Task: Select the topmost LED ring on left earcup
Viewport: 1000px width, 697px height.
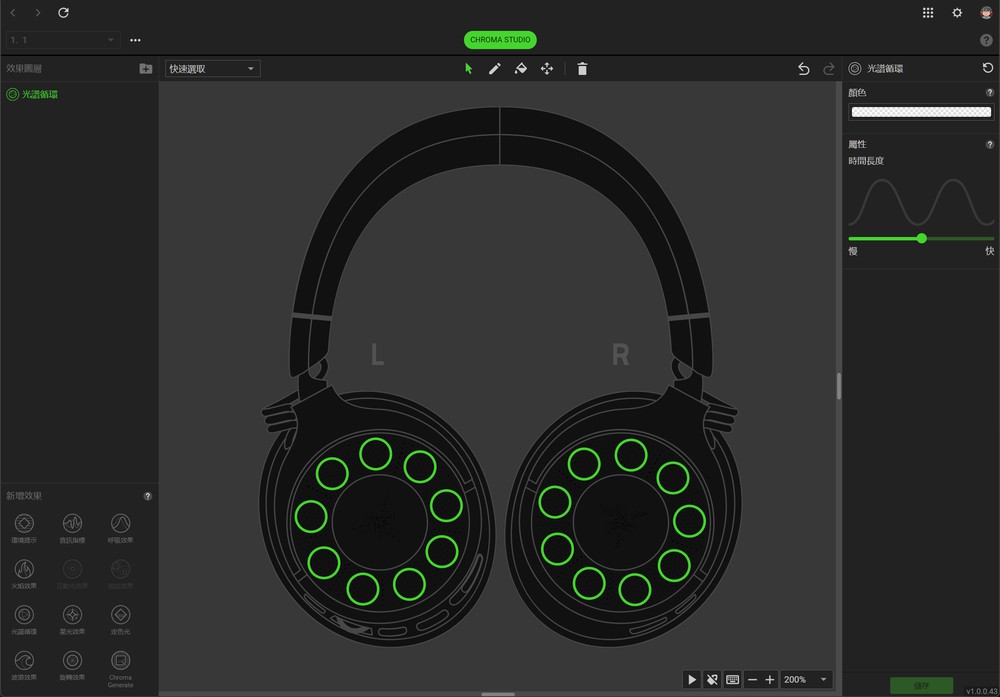Action: 375,454
